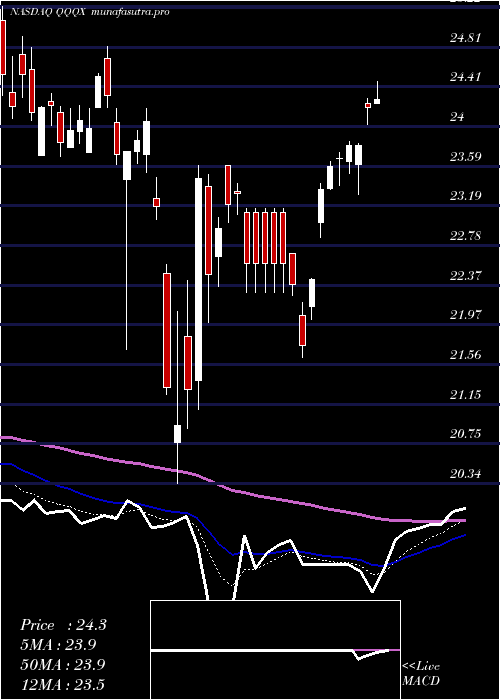The height and width of the screenshot is (700, 500).
Task: Click the <<Live MACD label
Action: coord(421,673)
